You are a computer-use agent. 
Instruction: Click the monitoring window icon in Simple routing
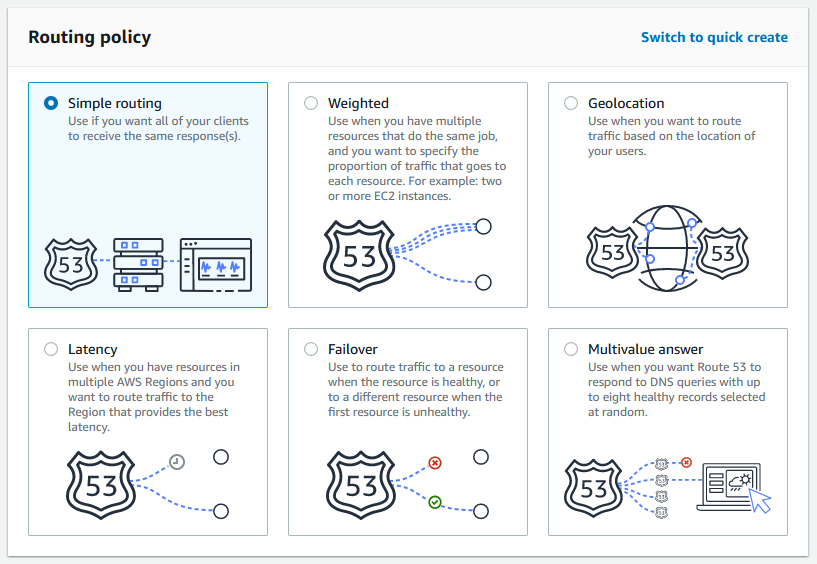coord(216,265)
